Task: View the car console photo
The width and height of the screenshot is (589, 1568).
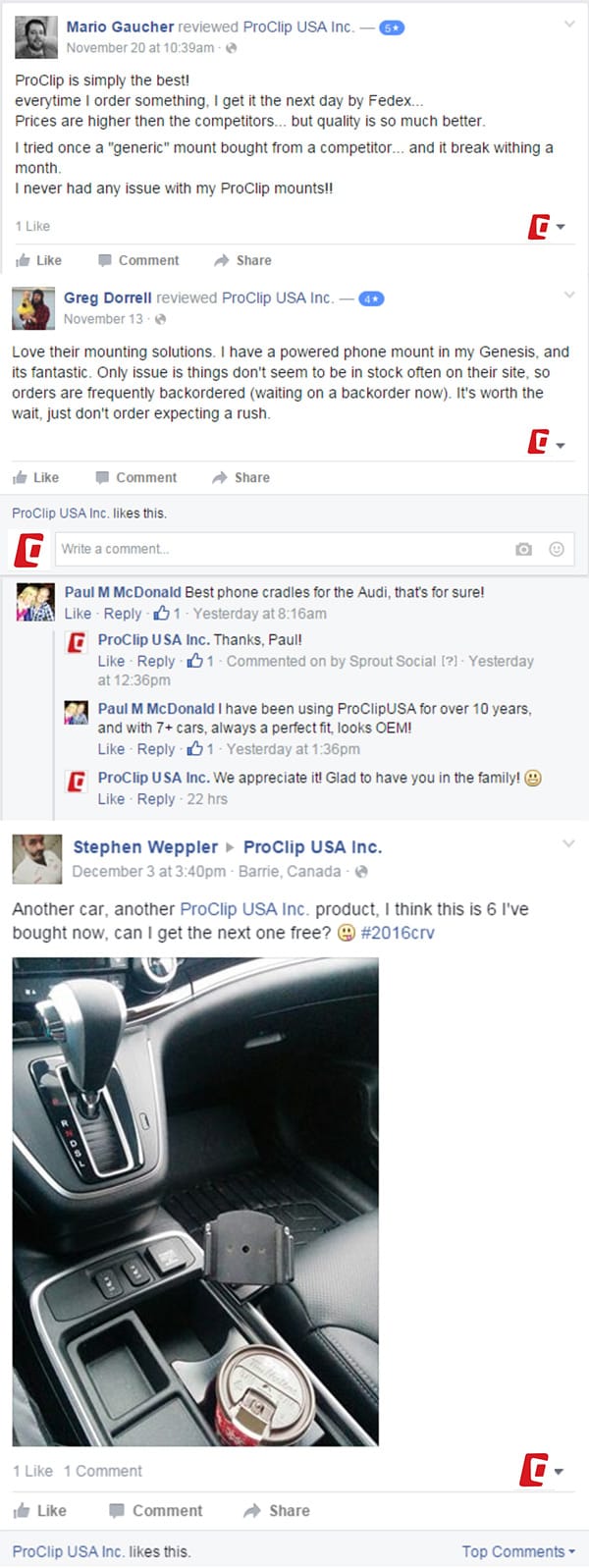Action: pyautogui.click(x=195, y=1202)
